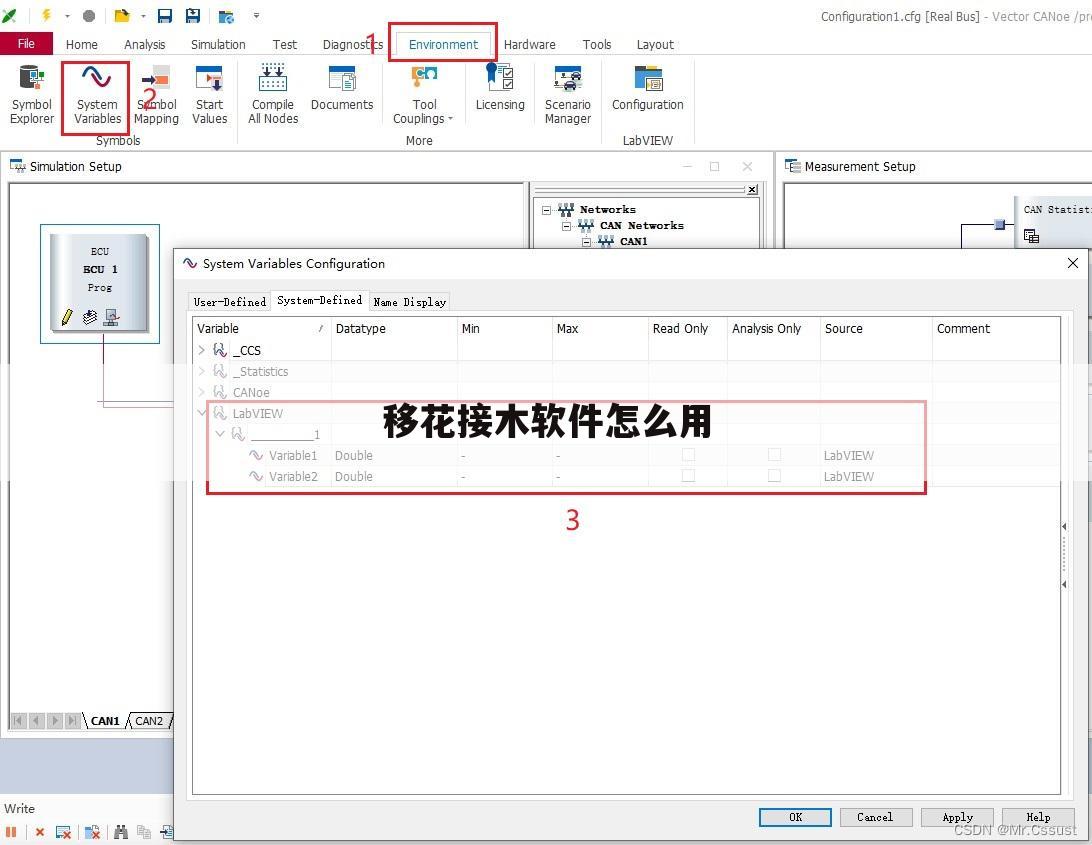This screenshot has width=1092, height=845.
Task: Expand the _Statistics namespace
Action: (202, 371)
